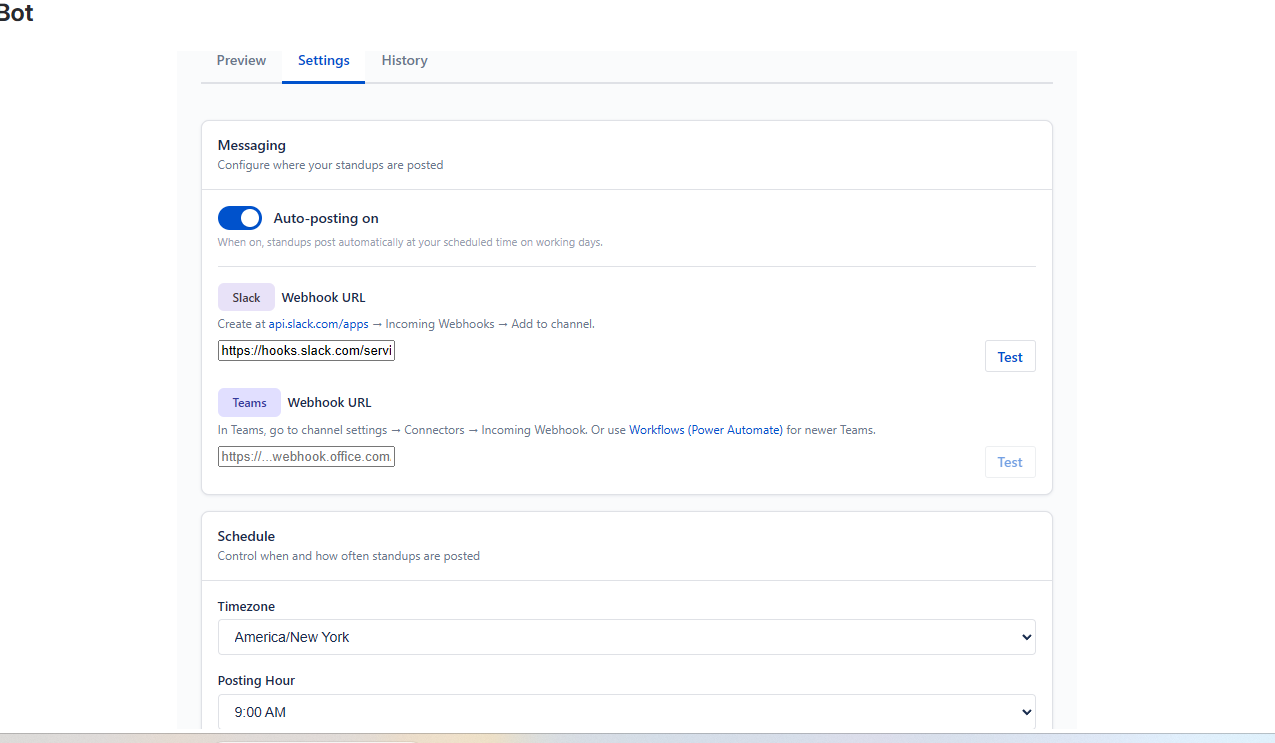Screen dimensions: 1275x743
Task: Click the Teams Webhook URL field
Action: (x=305, y=456)
